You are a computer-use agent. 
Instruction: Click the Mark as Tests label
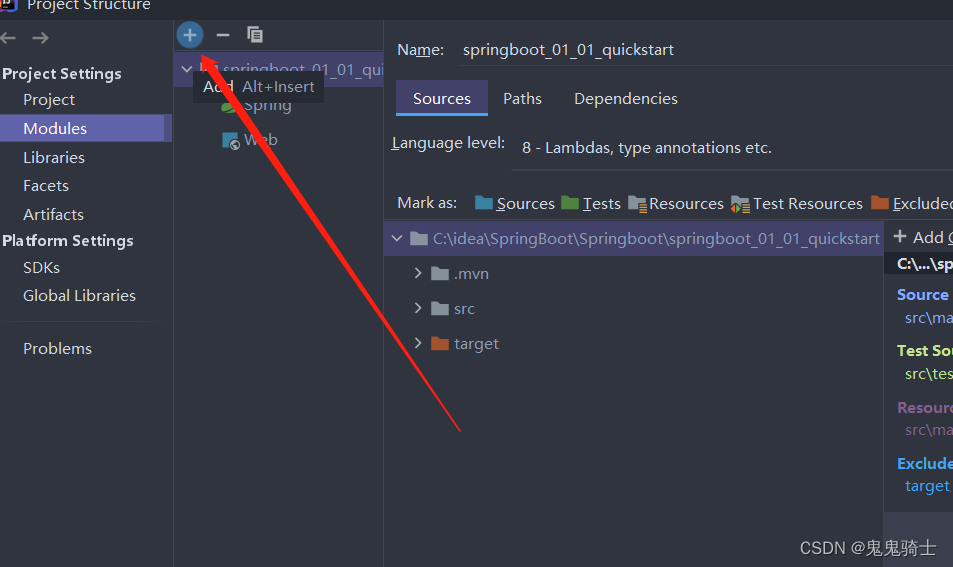(x=602, y=204)
